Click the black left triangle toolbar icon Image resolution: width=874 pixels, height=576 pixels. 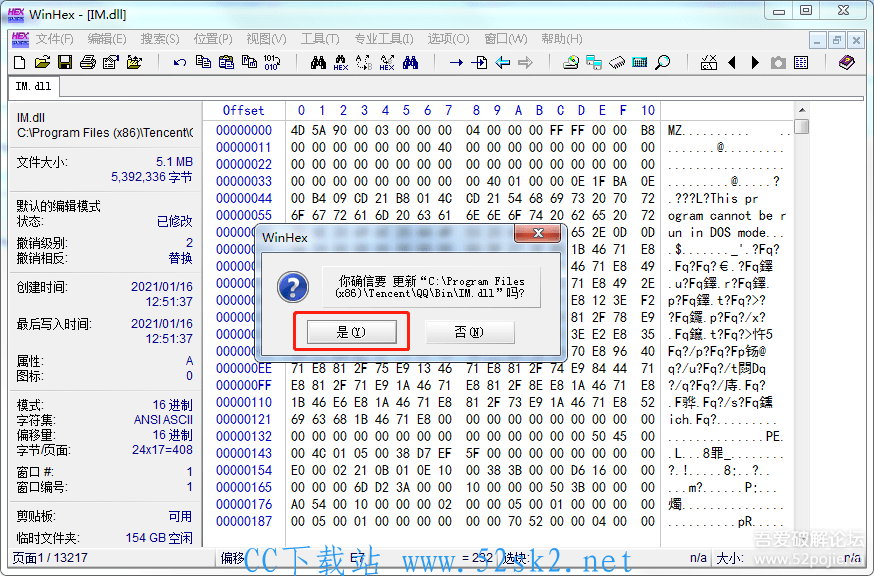pyautogui.click(x=732, y=62)
